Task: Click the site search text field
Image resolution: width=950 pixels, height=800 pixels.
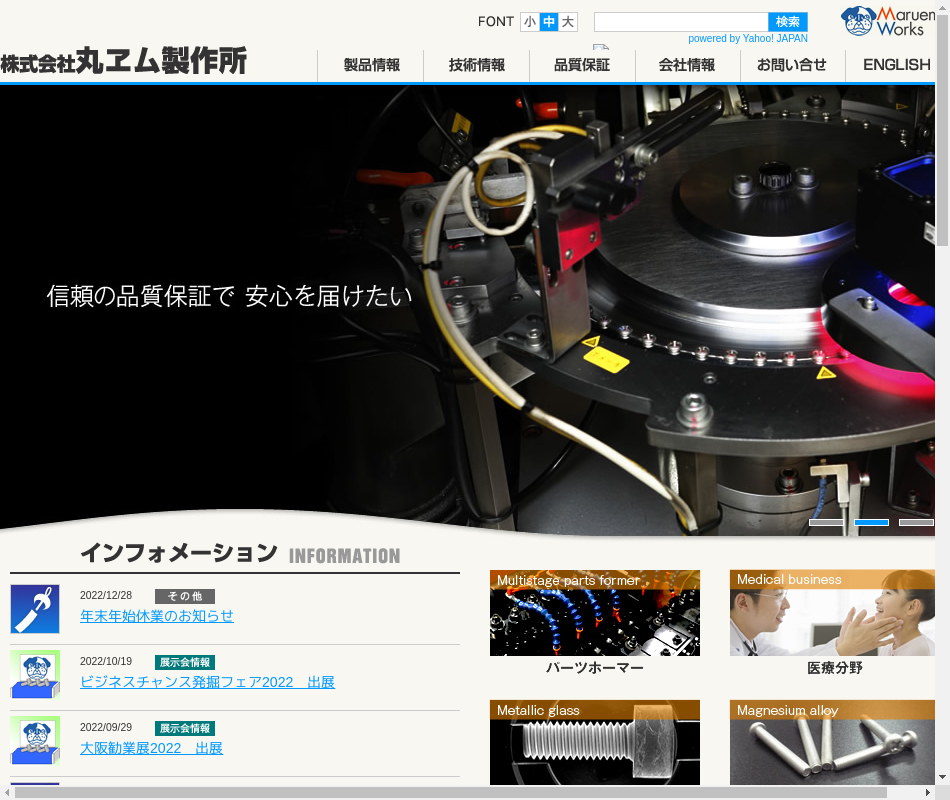Action: pos(680,22)
